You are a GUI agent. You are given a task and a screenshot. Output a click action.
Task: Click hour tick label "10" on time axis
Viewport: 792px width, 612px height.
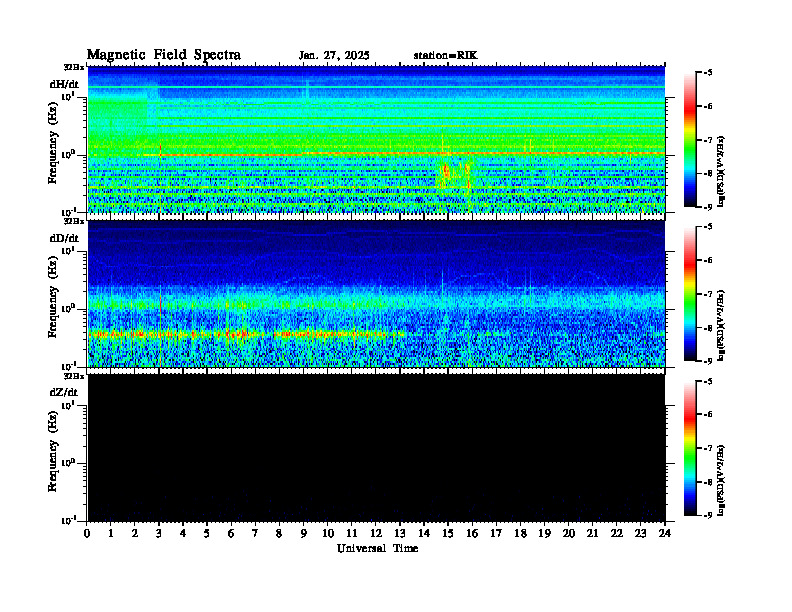pyautogui.click(x=328, y=534)
